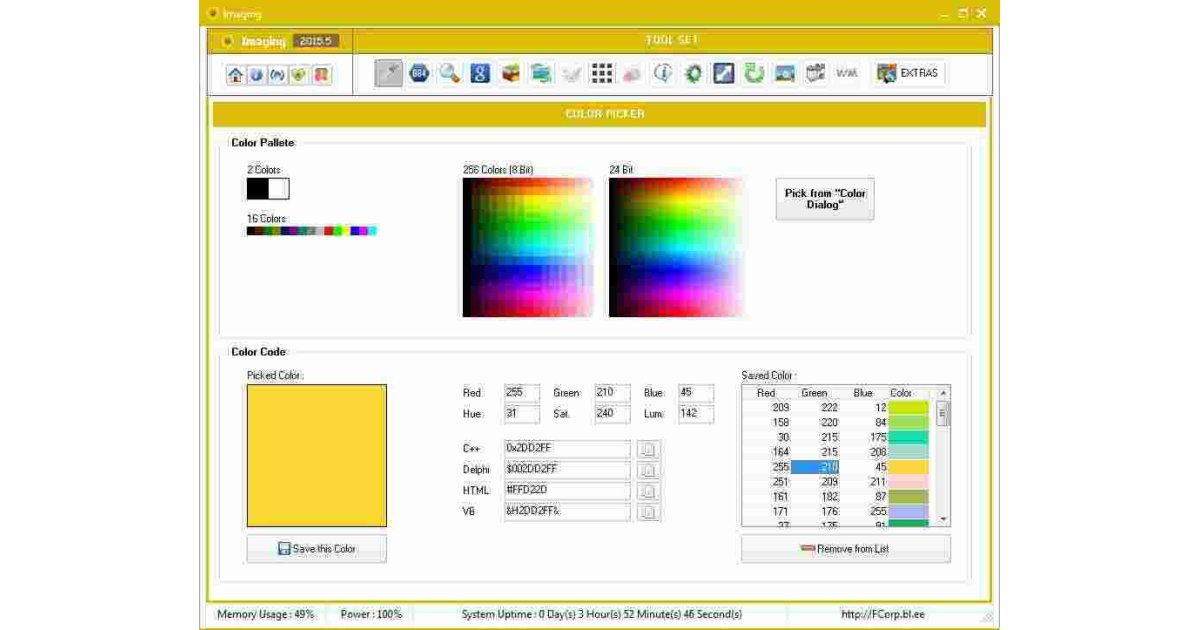Open the image resize tool icon
Viewport: 1200px width, 630px height.
tap(723, 74)
